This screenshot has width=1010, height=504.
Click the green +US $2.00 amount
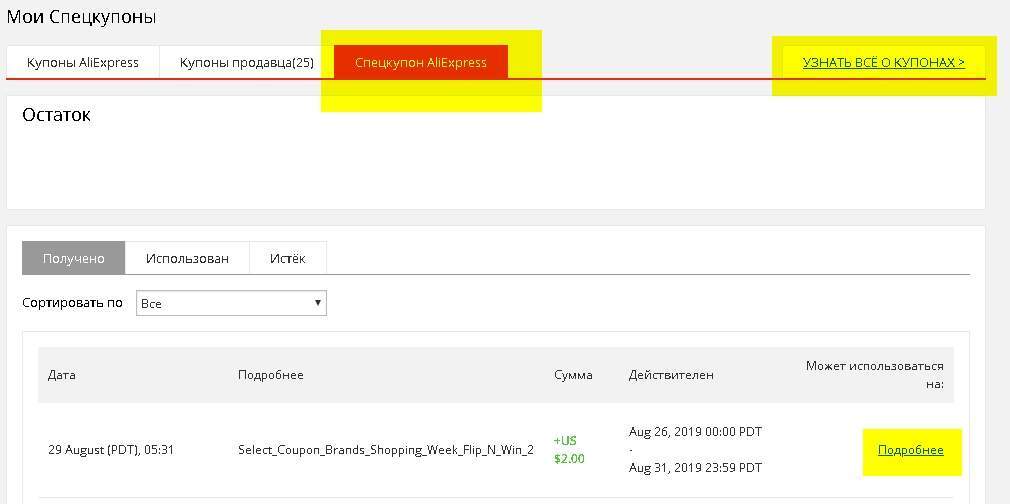pos(569,450)
